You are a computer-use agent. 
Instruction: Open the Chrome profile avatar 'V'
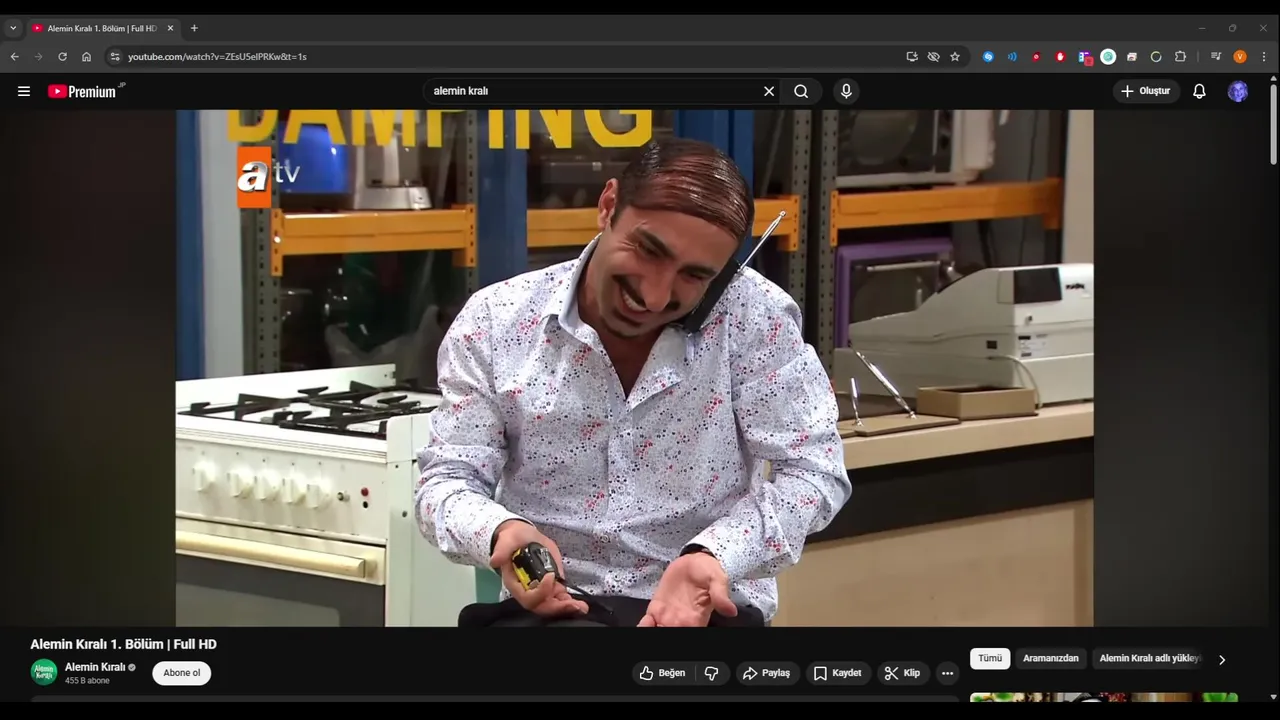click(1240, 57)
